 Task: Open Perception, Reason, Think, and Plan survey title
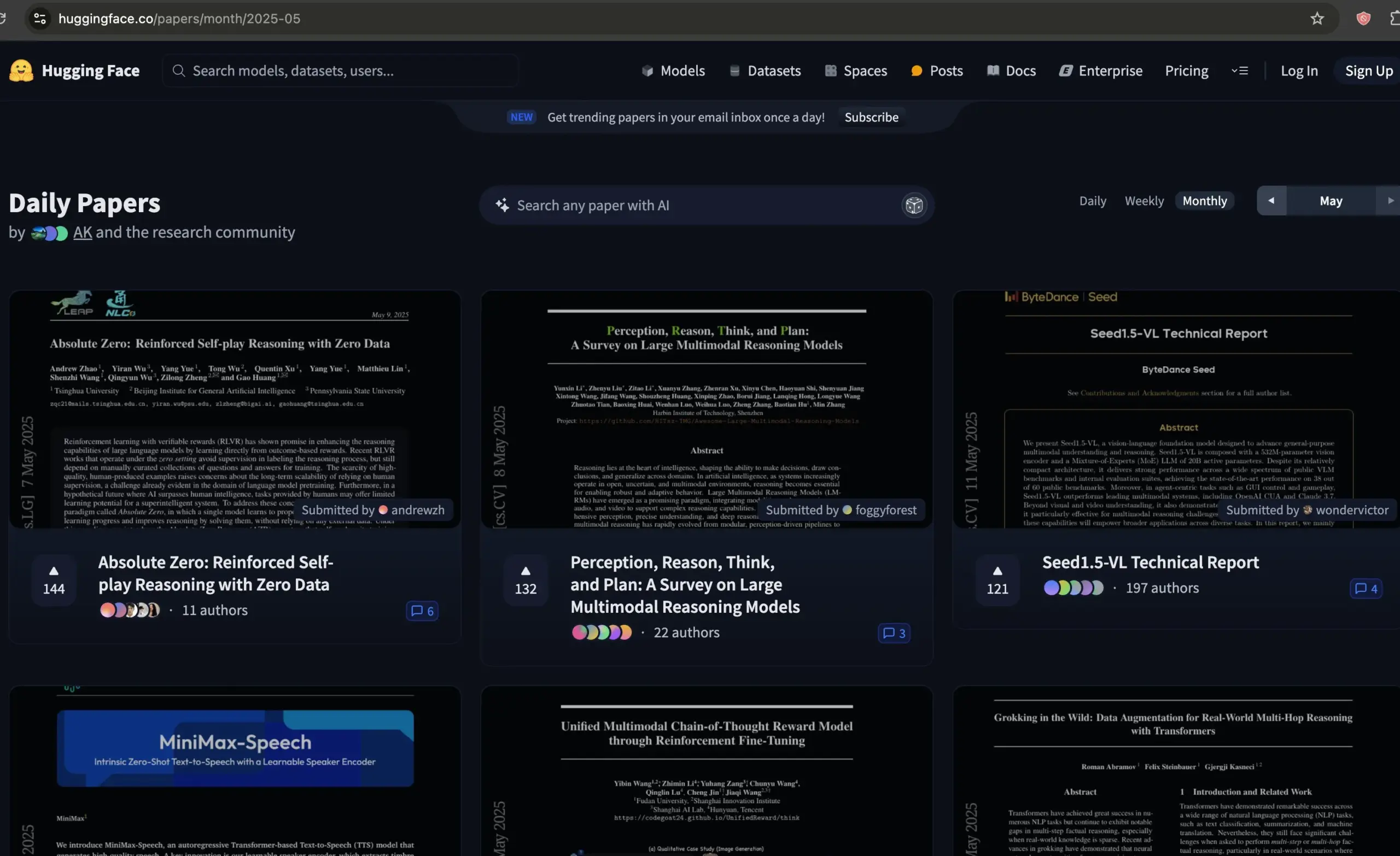pos(685,584)
